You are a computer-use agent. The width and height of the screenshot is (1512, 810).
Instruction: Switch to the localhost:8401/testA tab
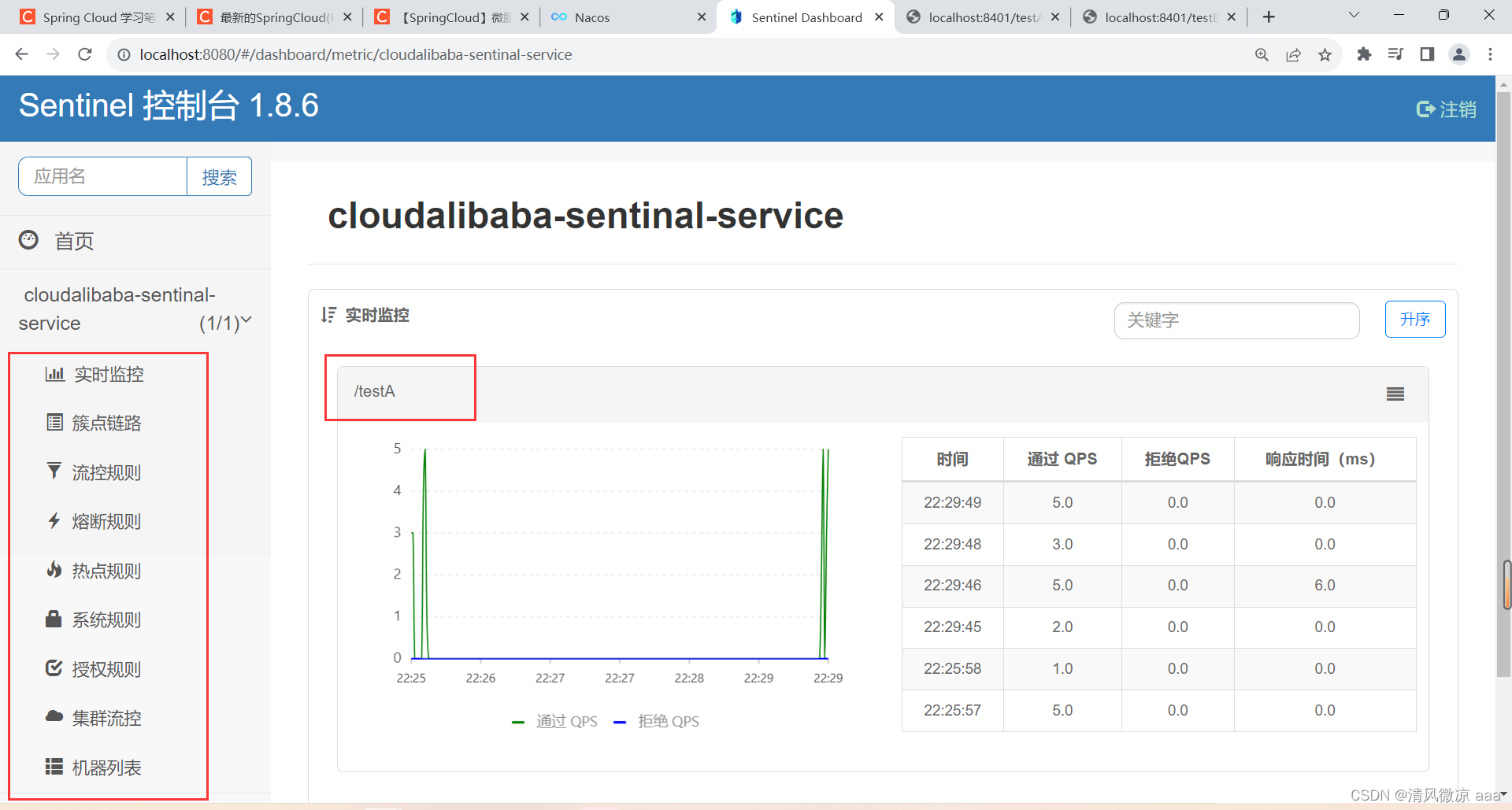[x=983, y=17]
